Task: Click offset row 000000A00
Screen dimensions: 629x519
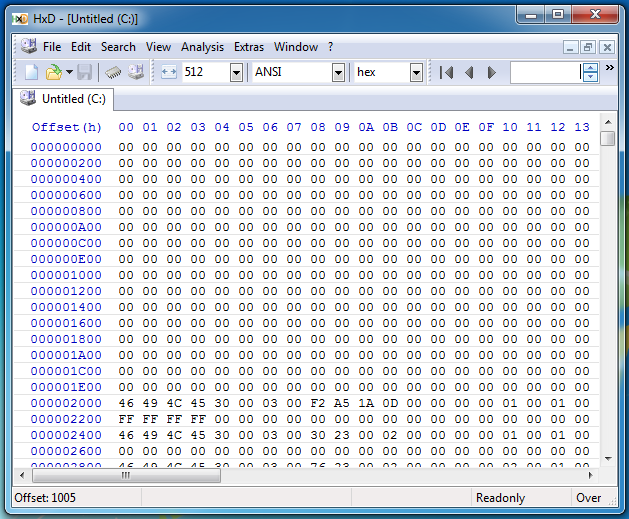Action: [x=66, y=227]
